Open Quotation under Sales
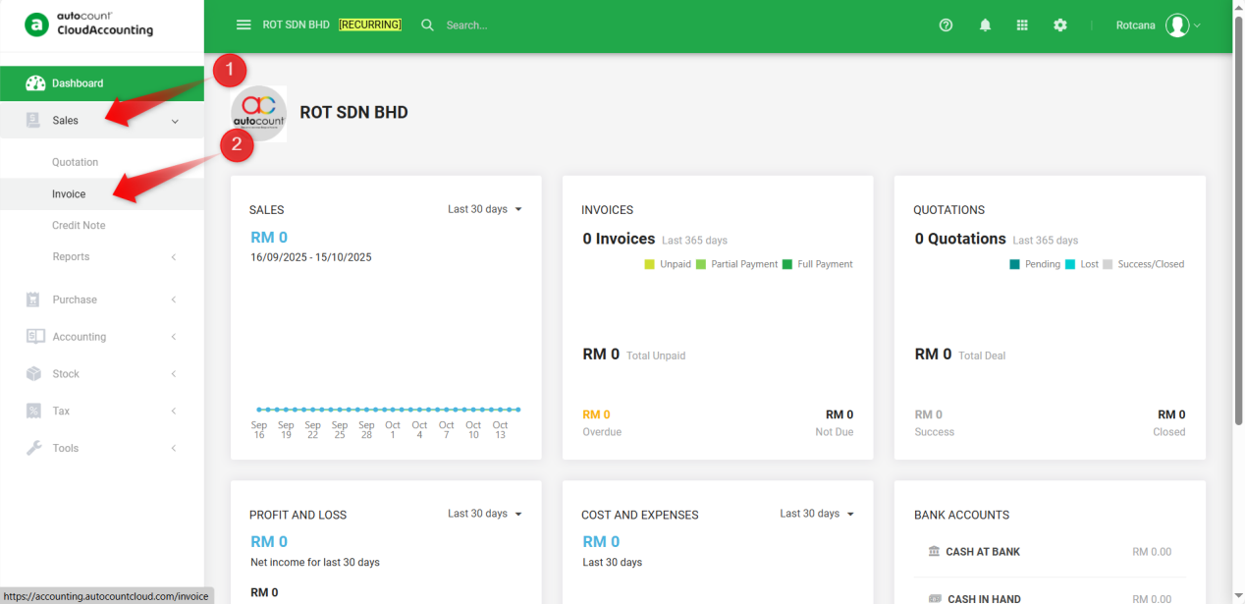Viewport: 1245px width, 604px height. point(75,162)
